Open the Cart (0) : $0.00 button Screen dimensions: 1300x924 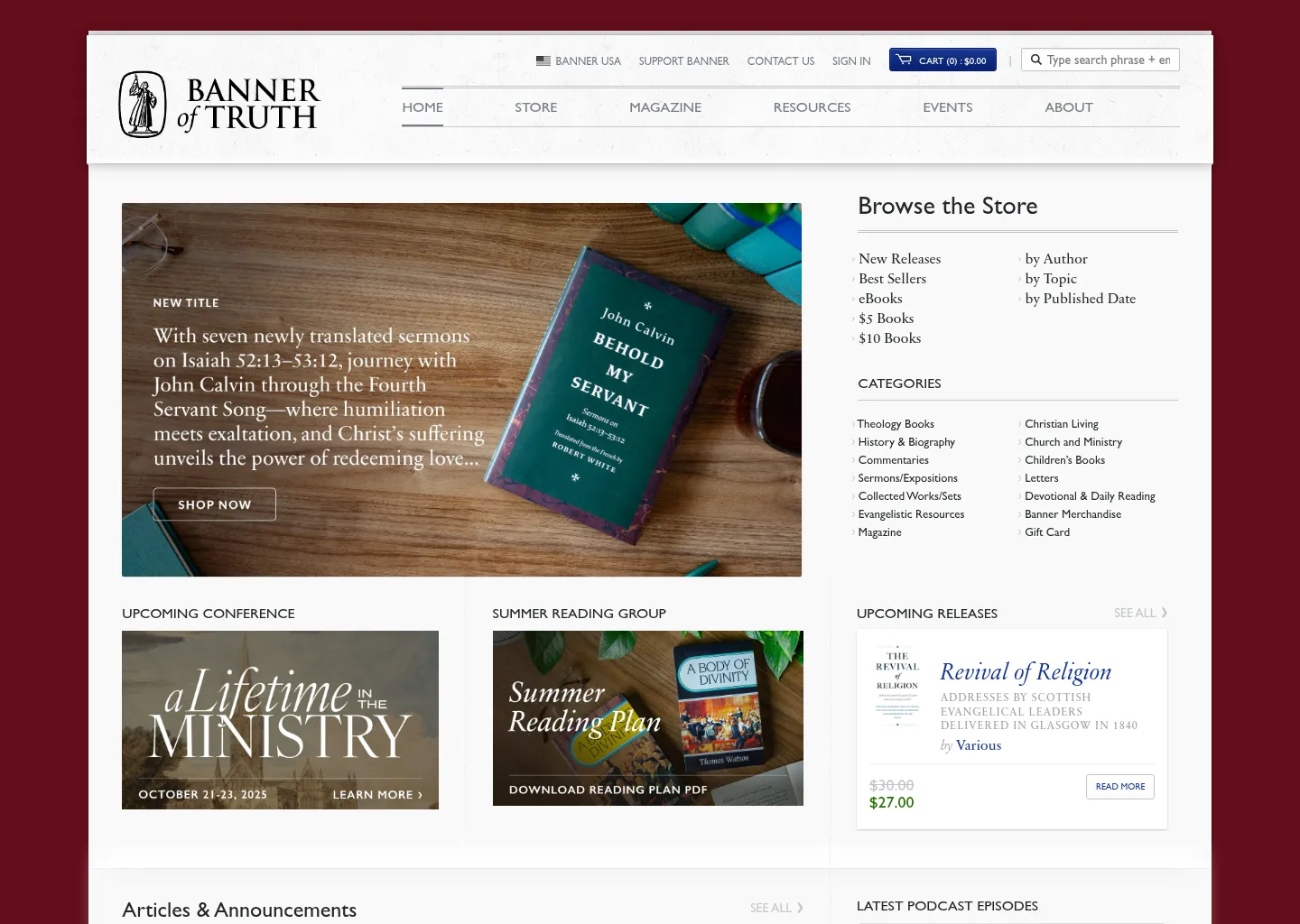click(x=942, y=60)
